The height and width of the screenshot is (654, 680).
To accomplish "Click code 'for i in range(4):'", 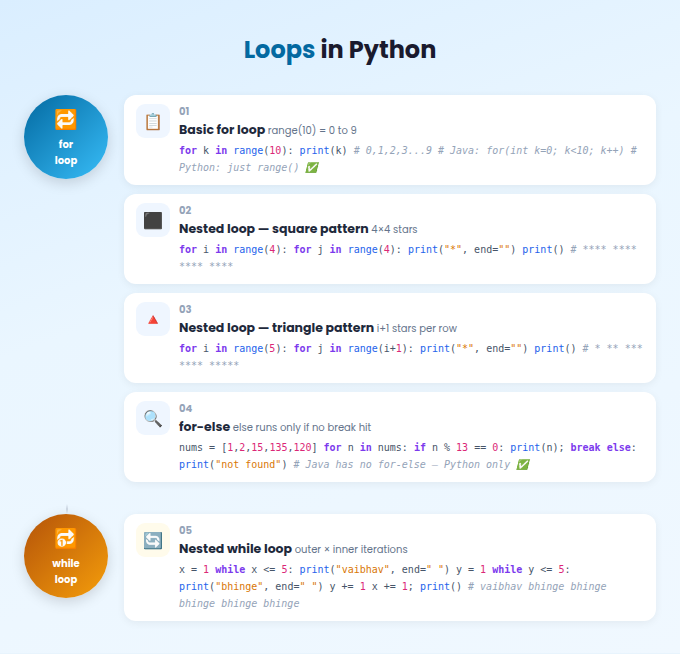I will point(233,249).
